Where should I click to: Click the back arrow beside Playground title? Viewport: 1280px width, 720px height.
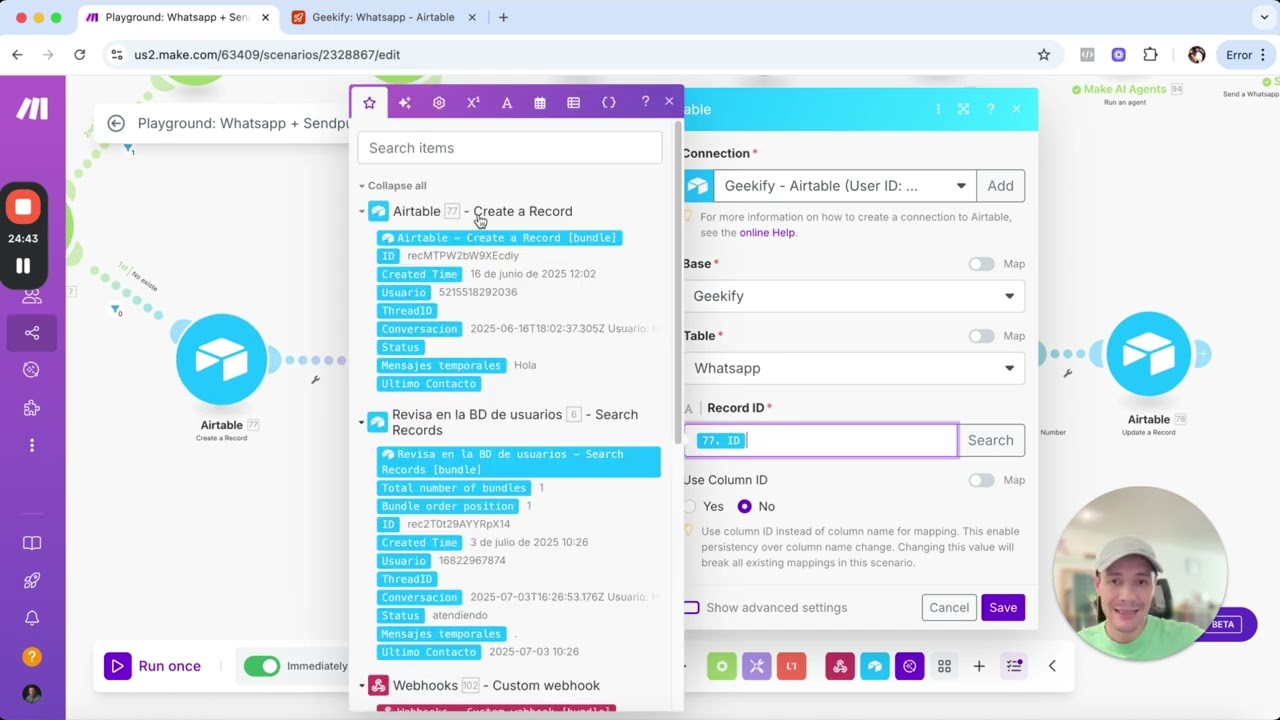coord(116,123)
